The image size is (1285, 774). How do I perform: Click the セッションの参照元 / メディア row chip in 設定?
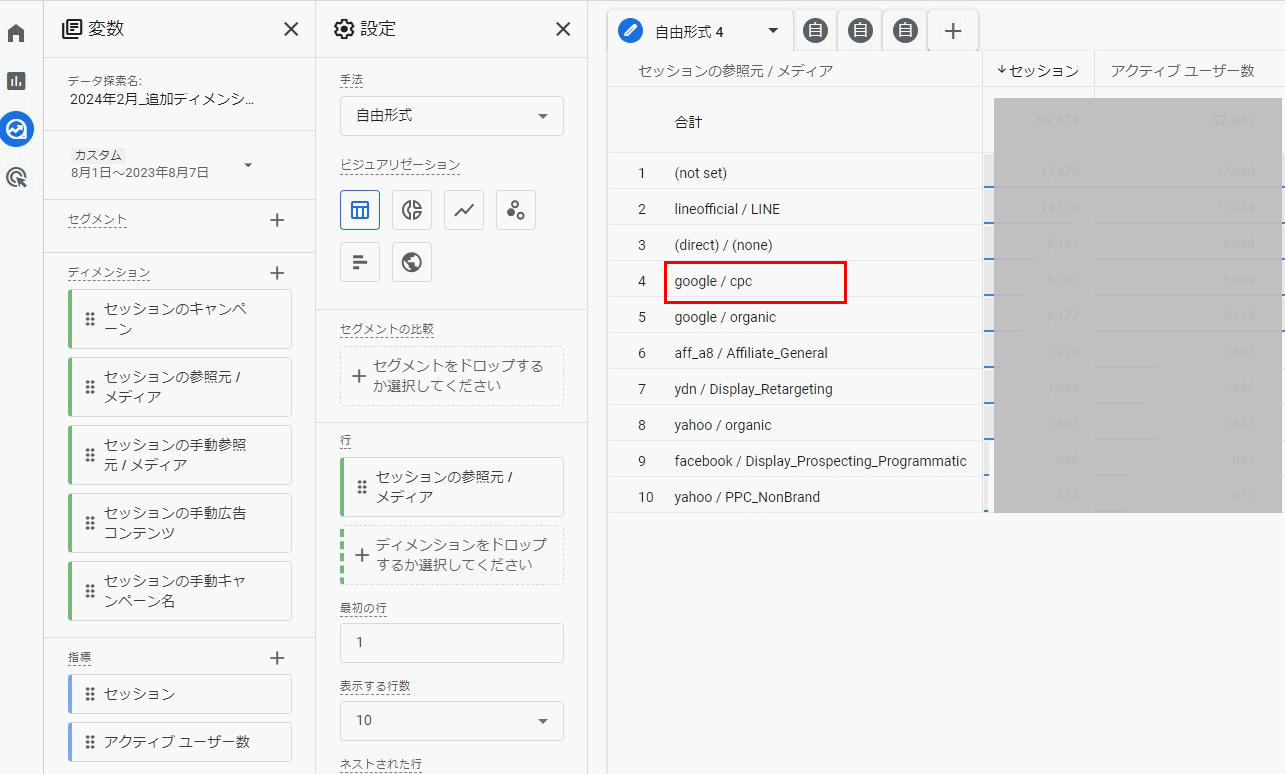pos(452,487)
